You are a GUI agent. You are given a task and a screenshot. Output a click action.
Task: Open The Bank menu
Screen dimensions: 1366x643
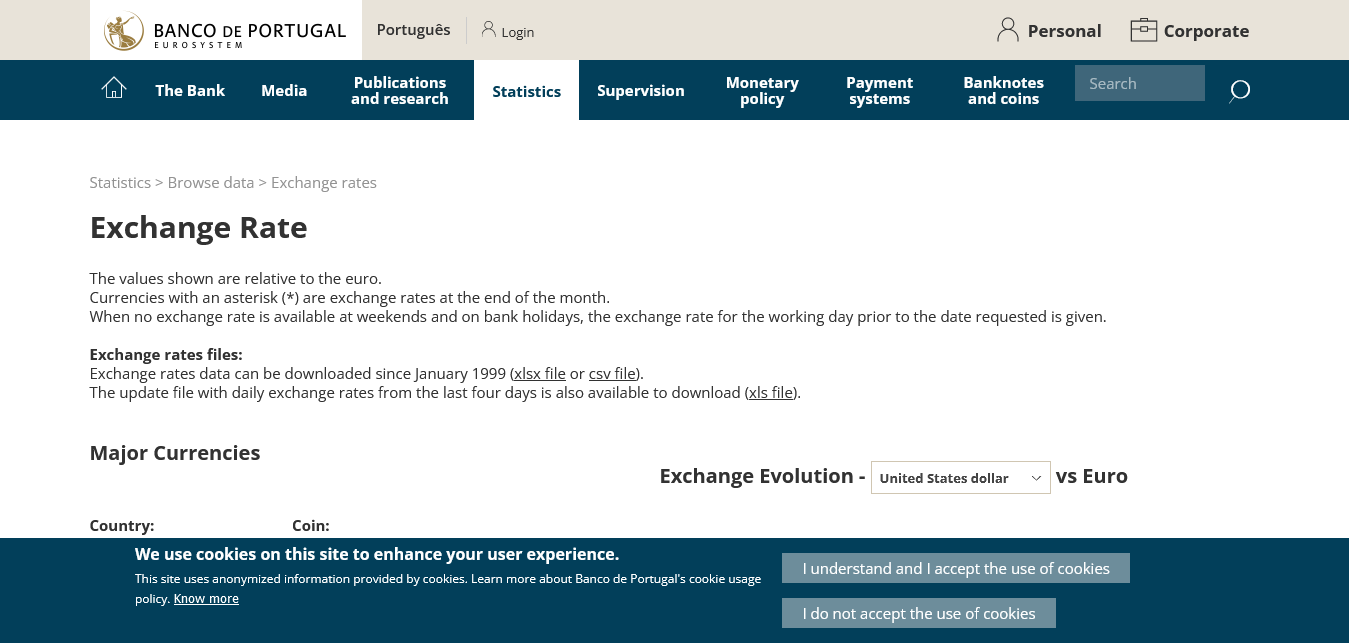click(190, 91)
